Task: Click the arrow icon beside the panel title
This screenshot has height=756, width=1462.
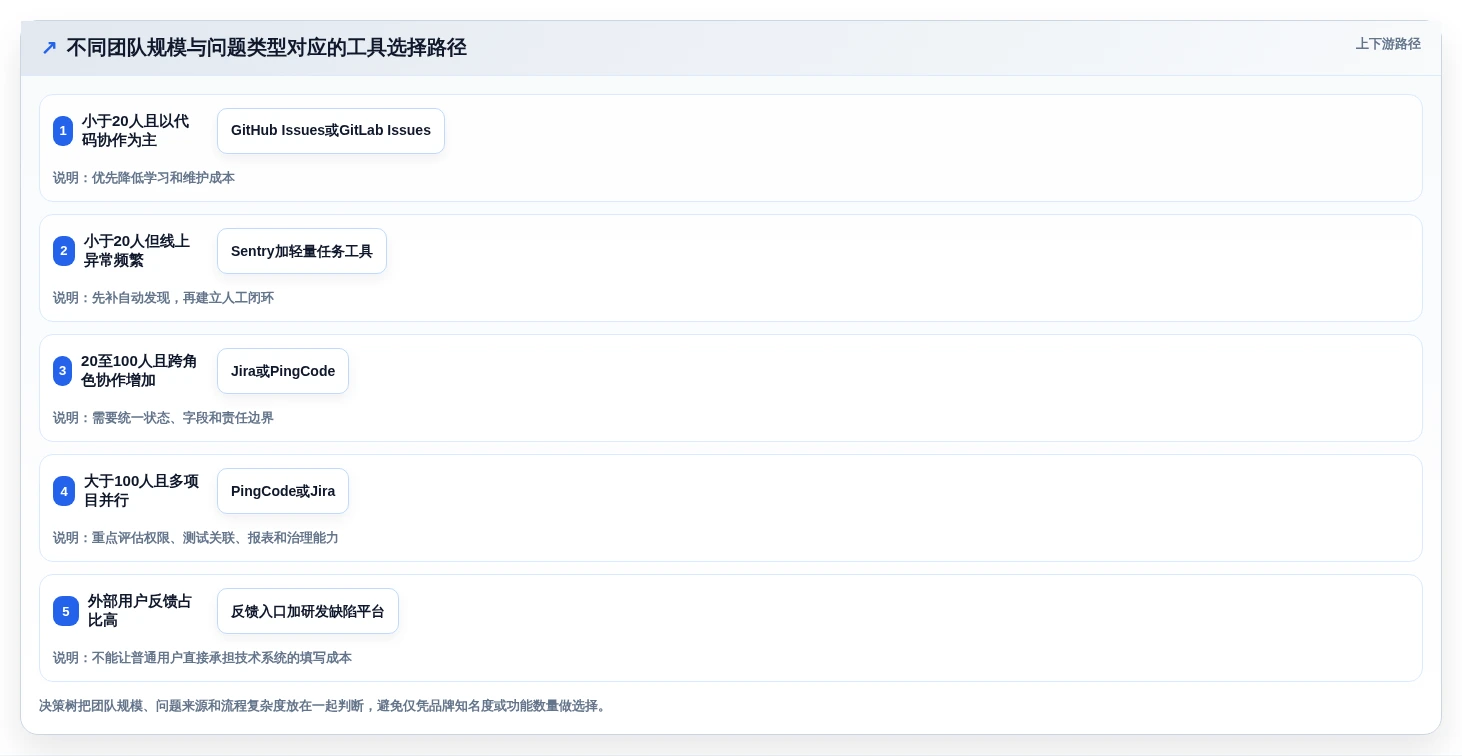Action: coord(49,48)
